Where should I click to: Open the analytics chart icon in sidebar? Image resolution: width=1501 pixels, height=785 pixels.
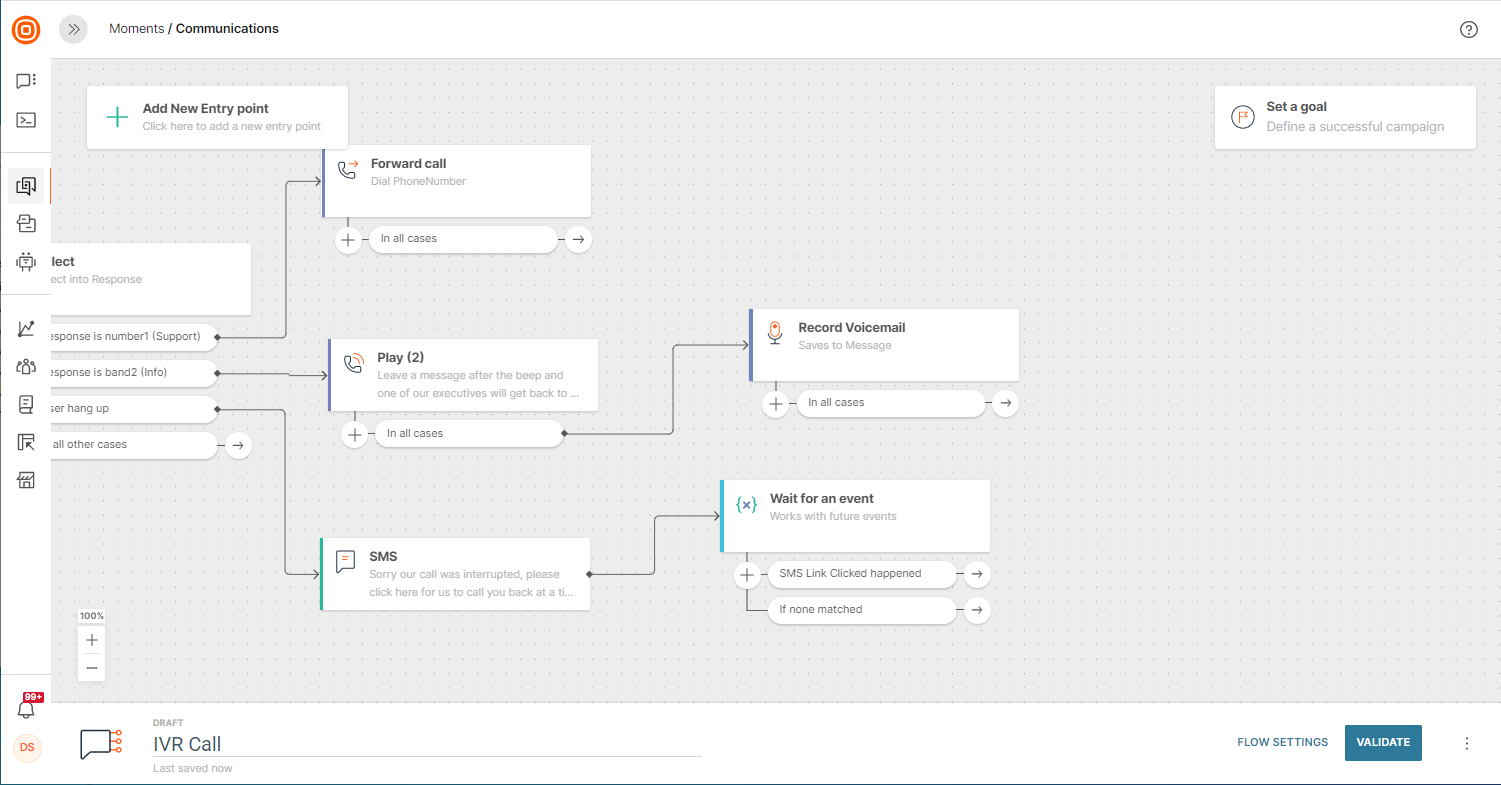click(26, 329)
